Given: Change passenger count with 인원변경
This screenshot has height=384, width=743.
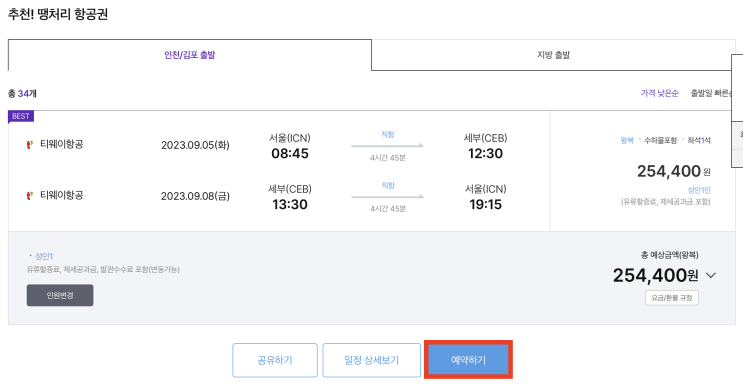Looking at the screenshot, I should pos(60,295).
